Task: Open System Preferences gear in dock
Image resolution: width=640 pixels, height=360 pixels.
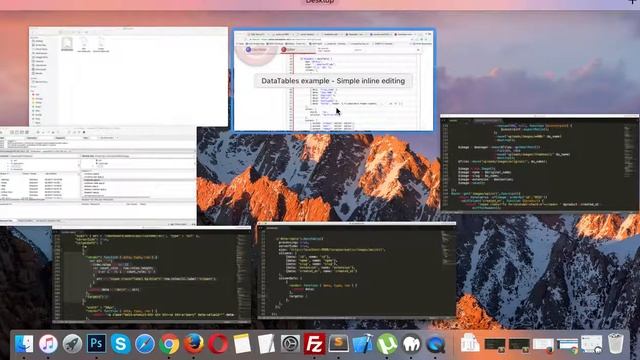Action: coord(290,344)
